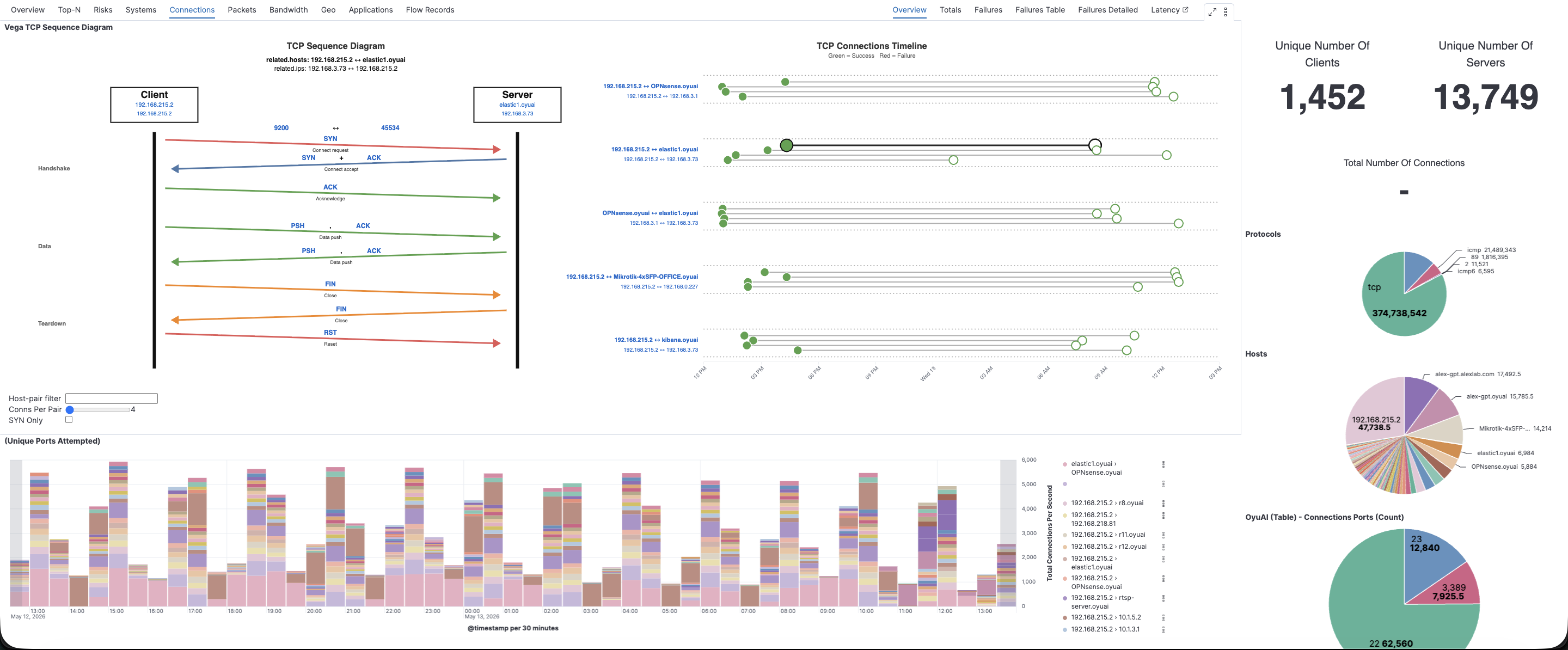Enable the SYN Only checkbox
The width and height of the screenshot is (1568, 650).
[x=69, y=419]
